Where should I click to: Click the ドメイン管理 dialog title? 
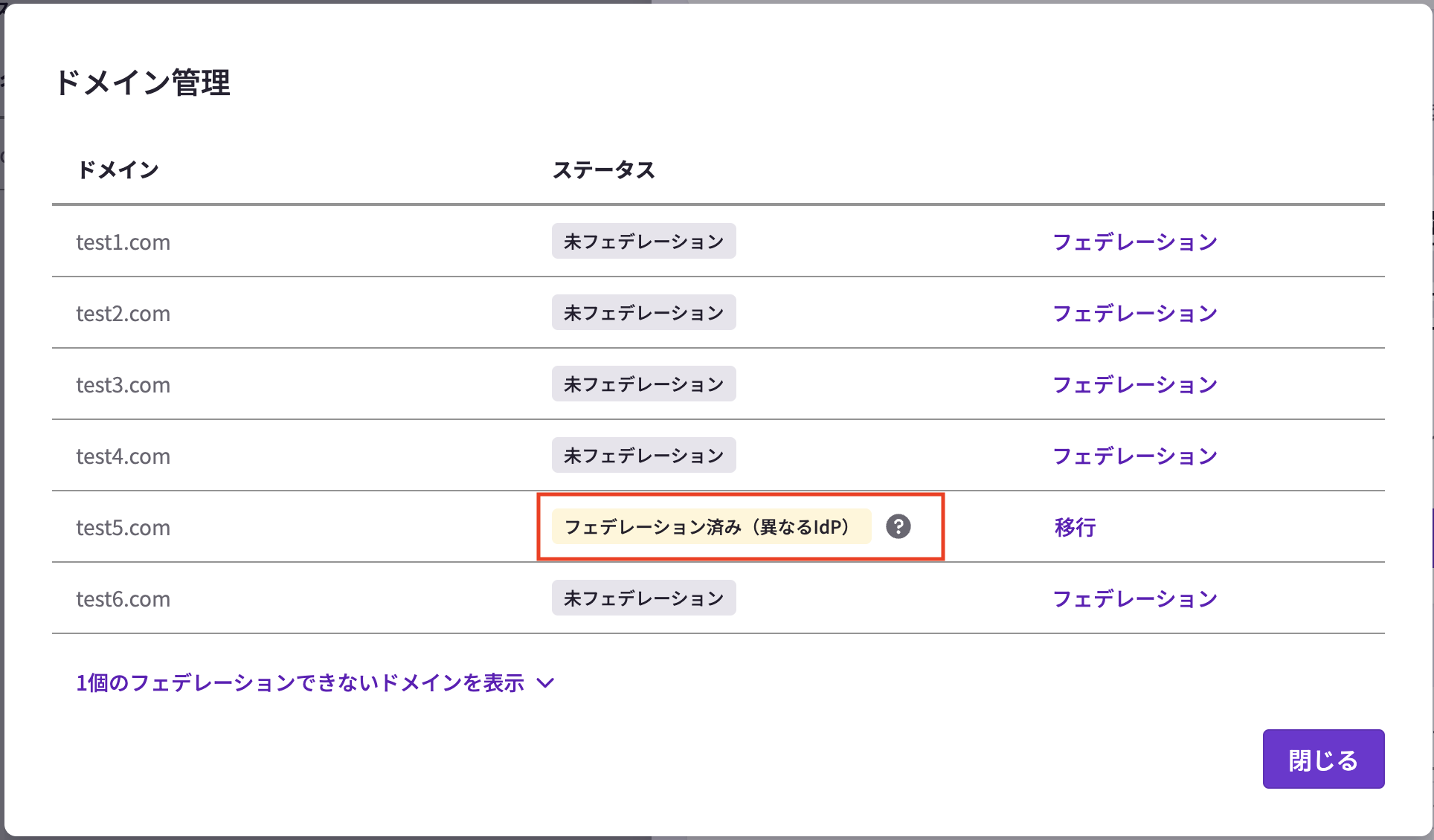[142, 83]
